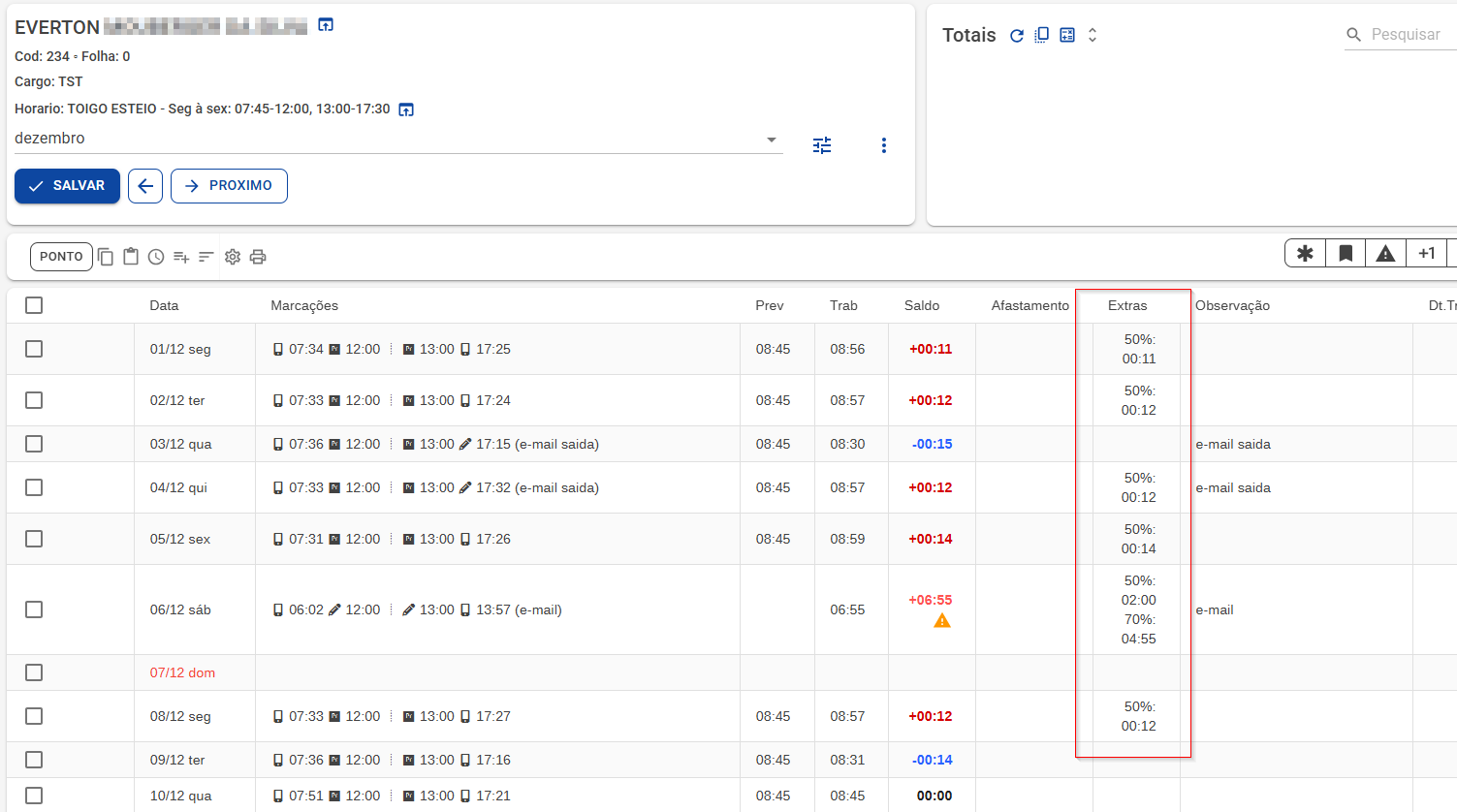Open schedule details icon next to Horario

(406, 109)
